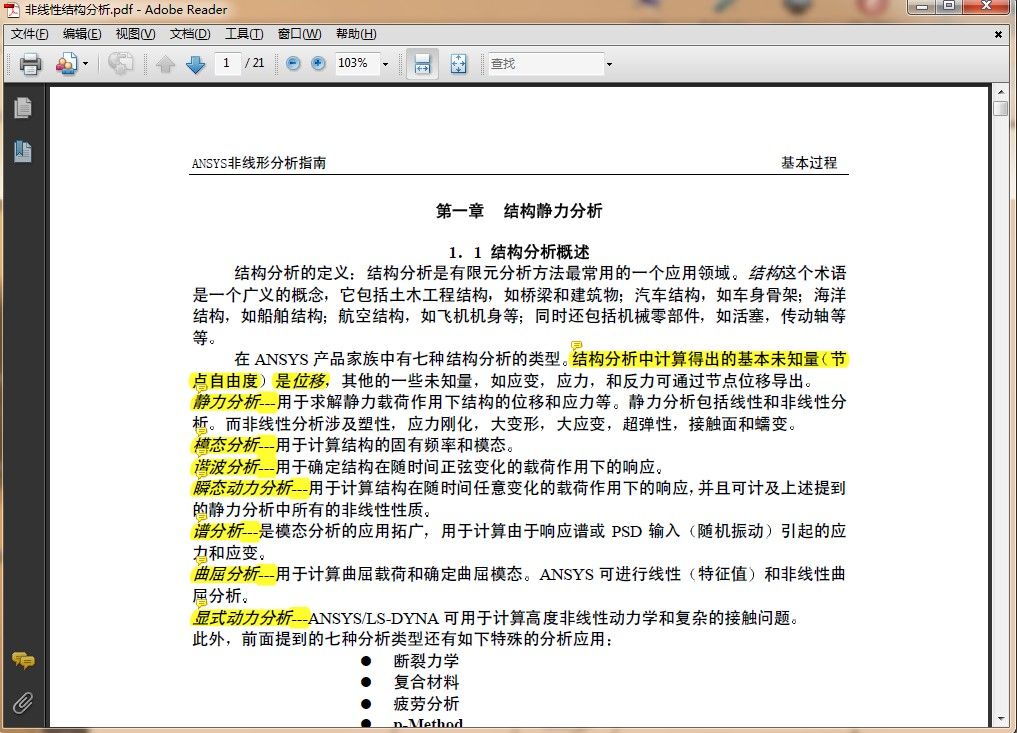
Task: Open the Bookmarks panel in sidebar
Action: [22, 151]
